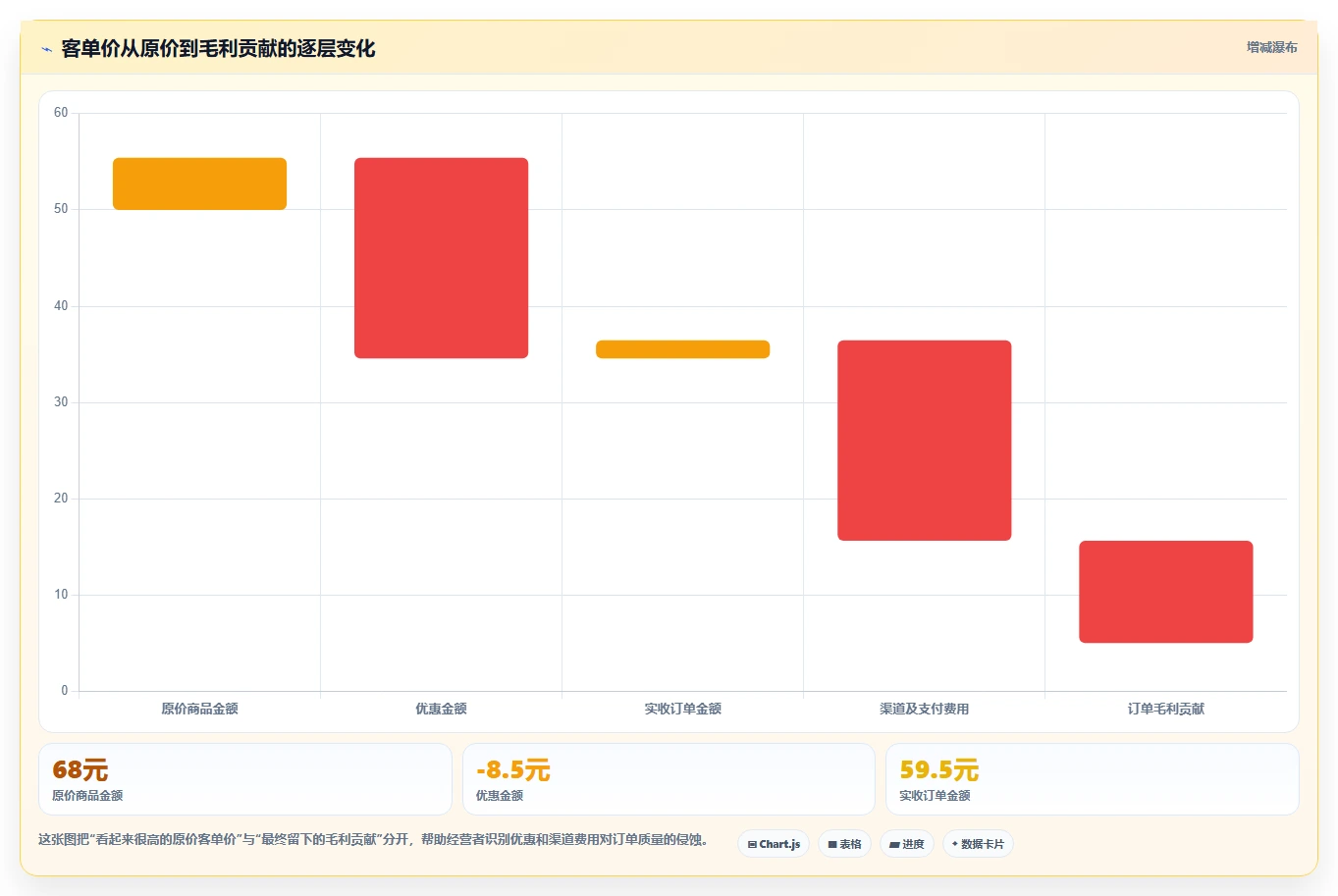This screenshot has width=1338, height=896.
Task: Click the 数据卡片 tag pill
Action: tap(978, 844)
